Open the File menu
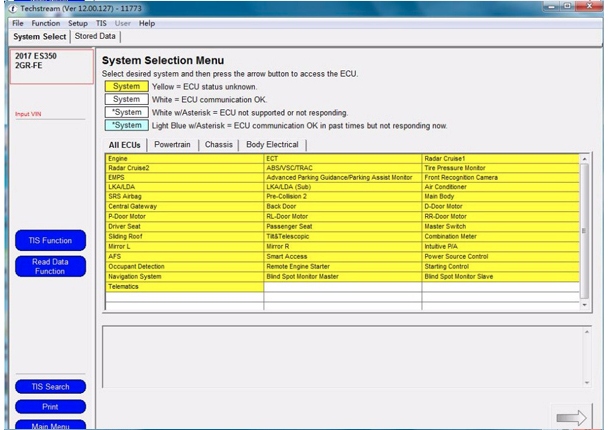The height and width of the screenshot is (430, 614). point(18,23)
